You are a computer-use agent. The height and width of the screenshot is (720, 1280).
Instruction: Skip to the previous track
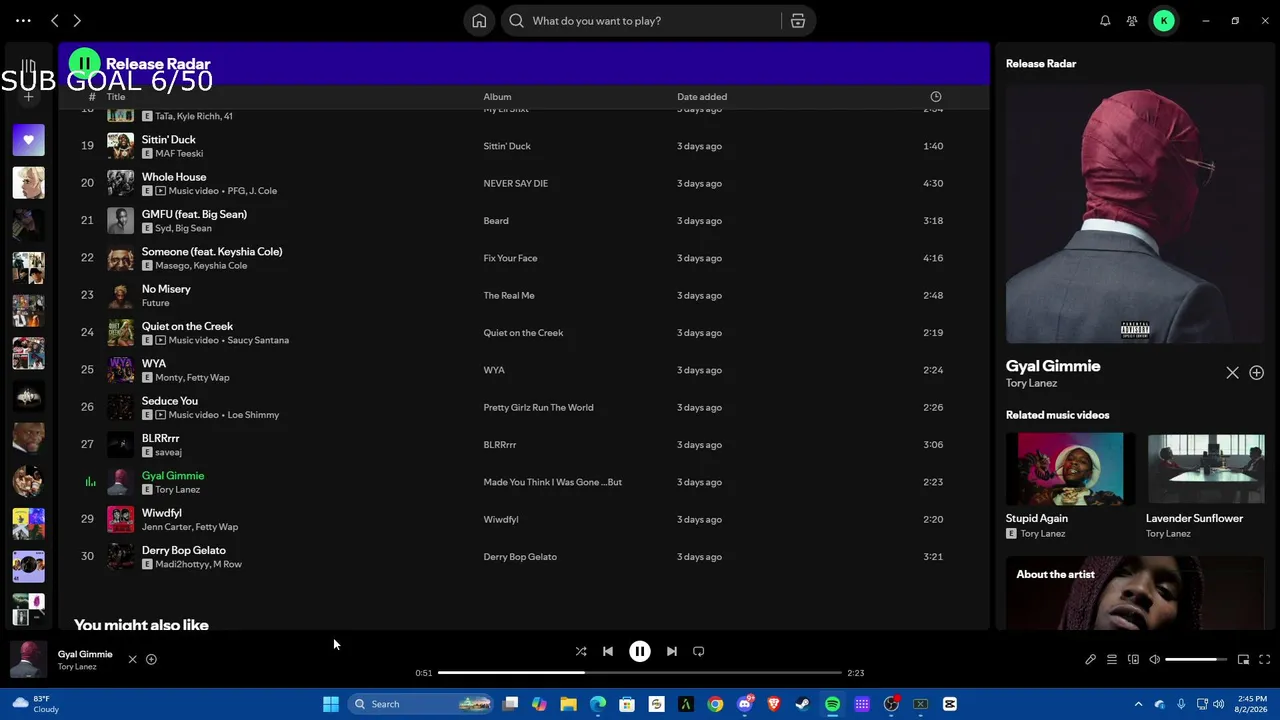[608, 652]
